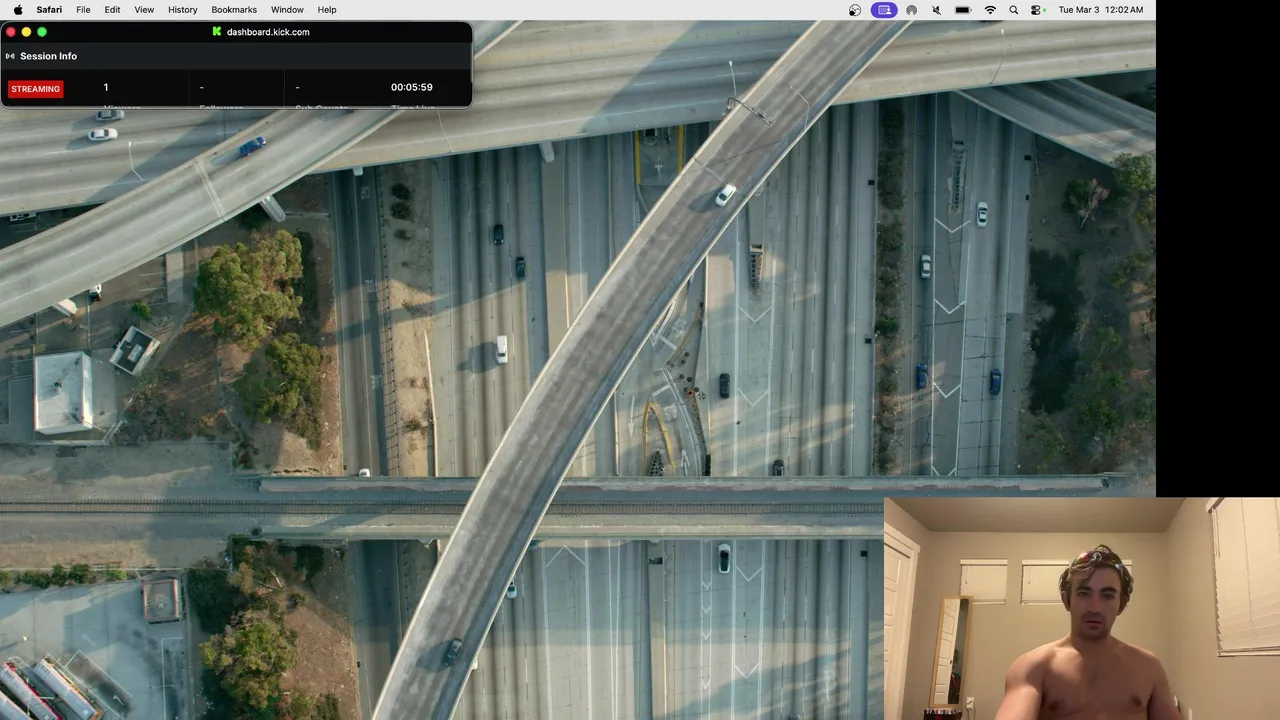Image resolution: width=1280 pixels, height=720 pixels.
Task: Open Control Center icon
Action: point(1037,10)
